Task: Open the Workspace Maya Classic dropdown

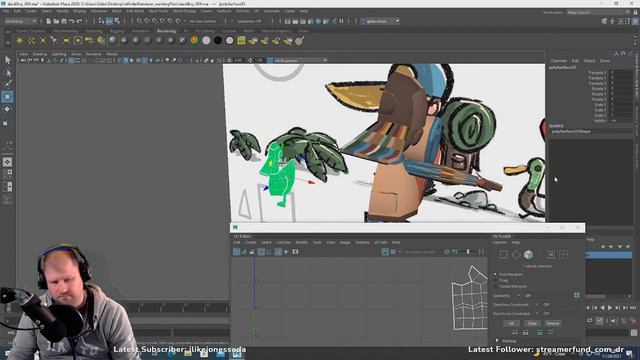Action: click(x=598, y=12)
